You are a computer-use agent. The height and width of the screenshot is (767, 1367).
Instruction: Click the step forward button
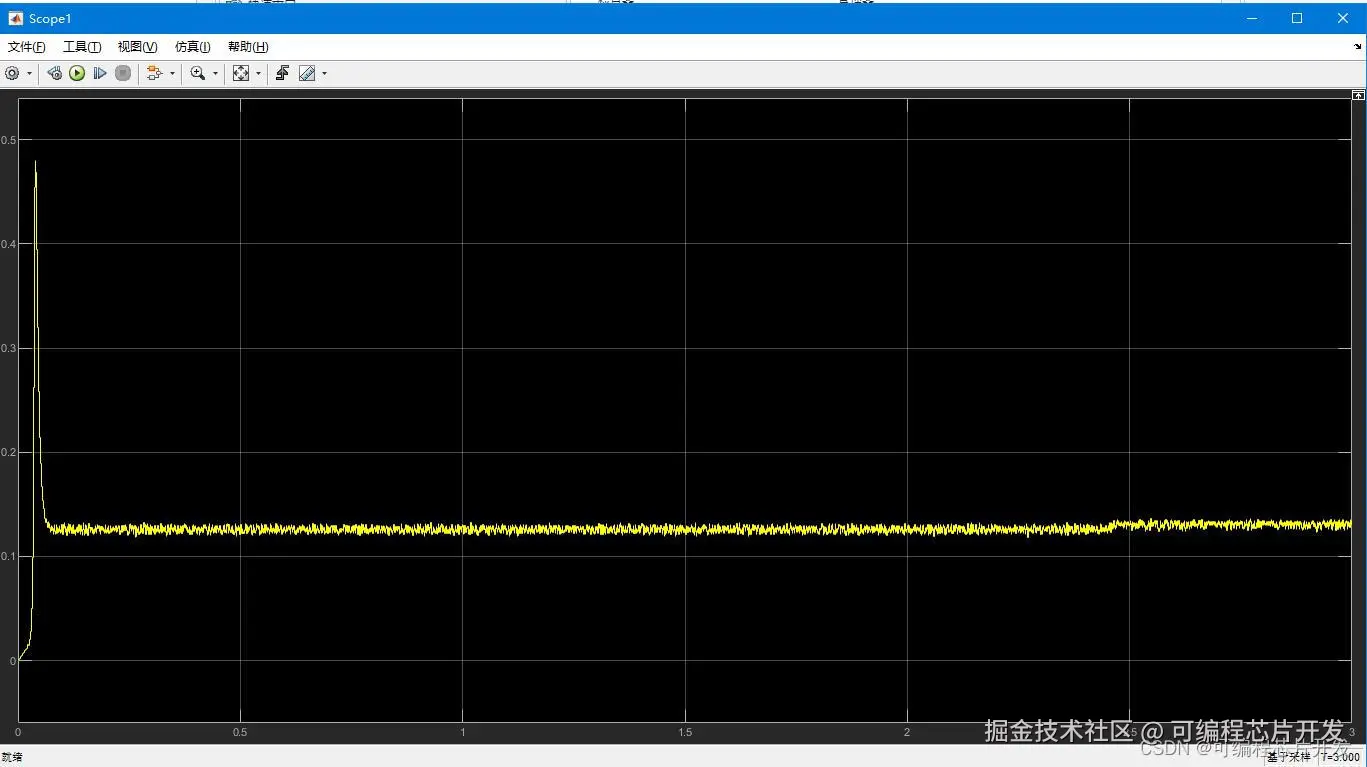click(x=100, y=73)
